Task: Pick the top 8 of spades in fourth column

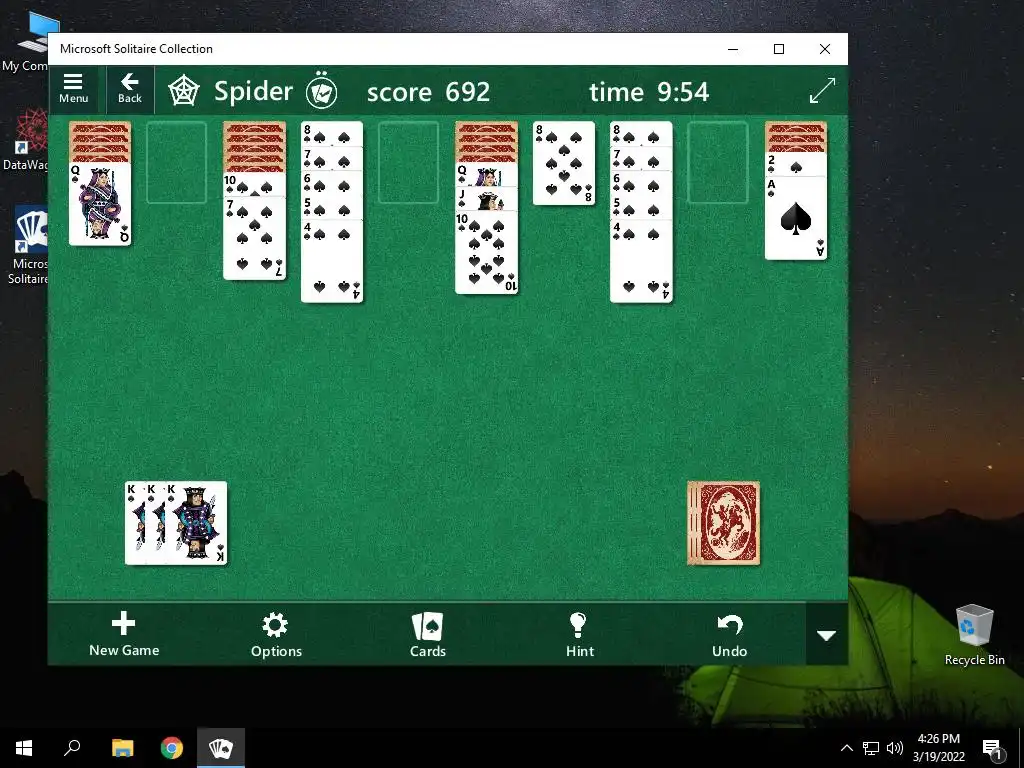Action: [332, 133]
